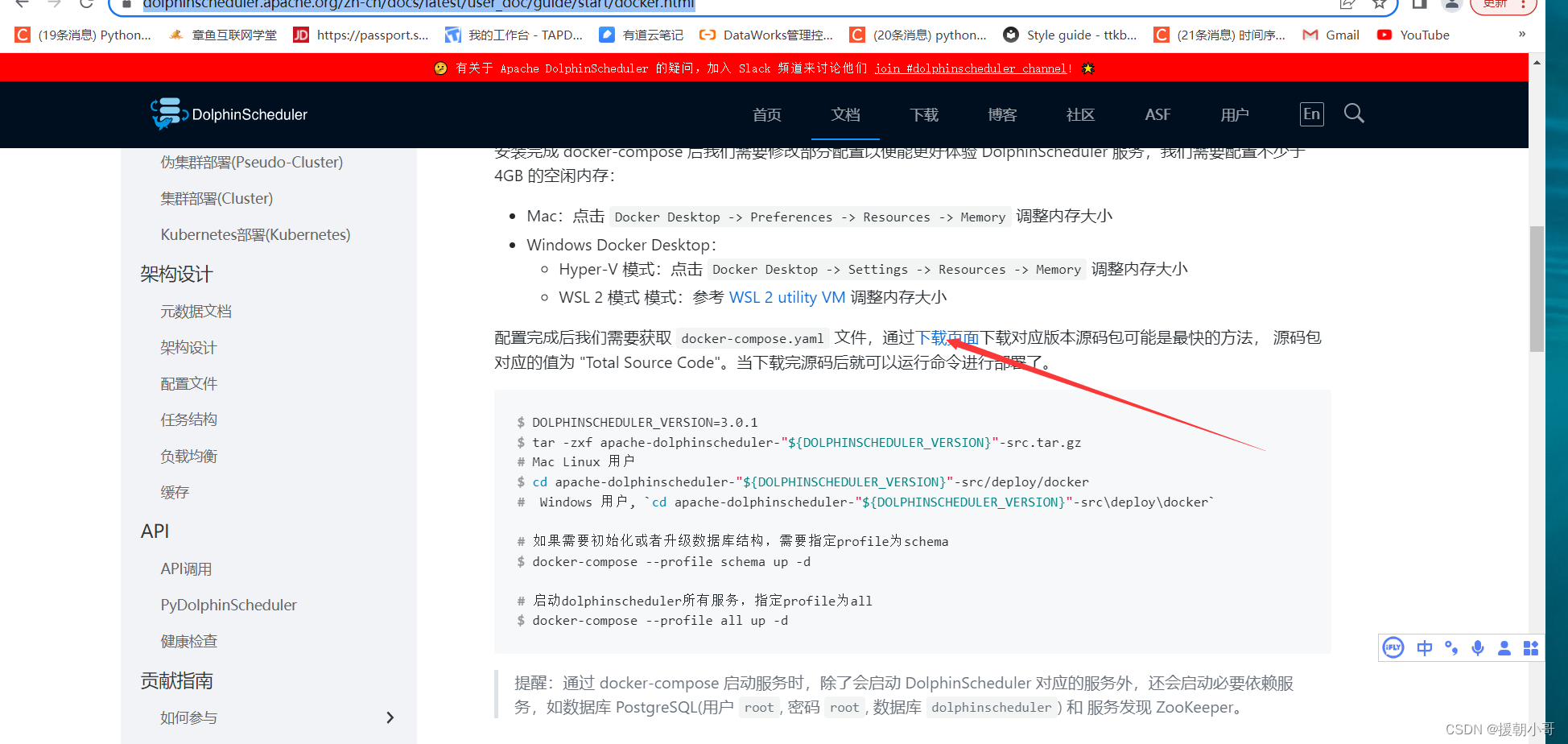Switch the site language with the En button
The height and width of the screenshot is (744, 1568).
coord(1311,114)
